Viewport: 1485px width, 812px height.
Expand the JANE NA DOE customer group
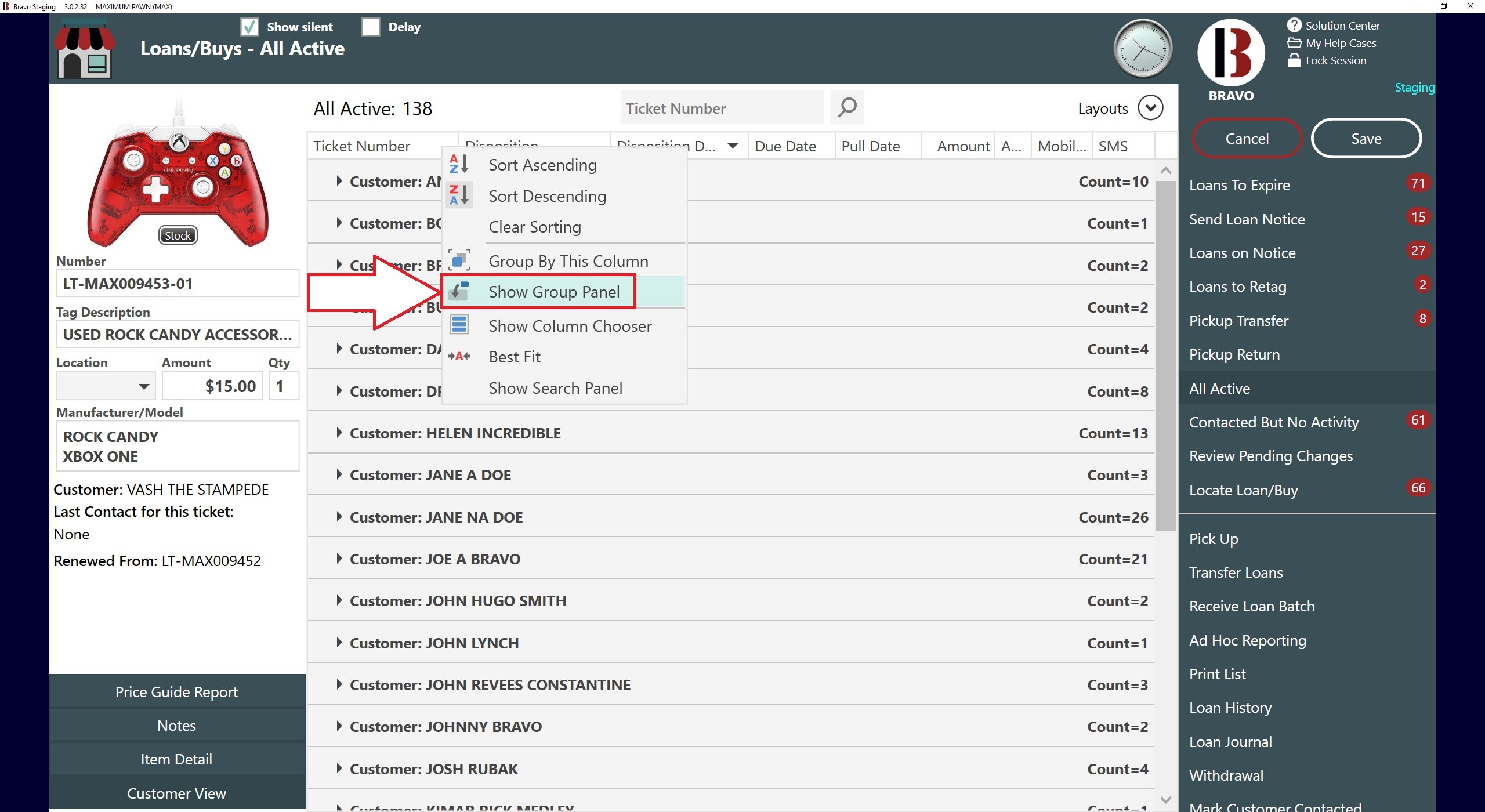(339, 517)
